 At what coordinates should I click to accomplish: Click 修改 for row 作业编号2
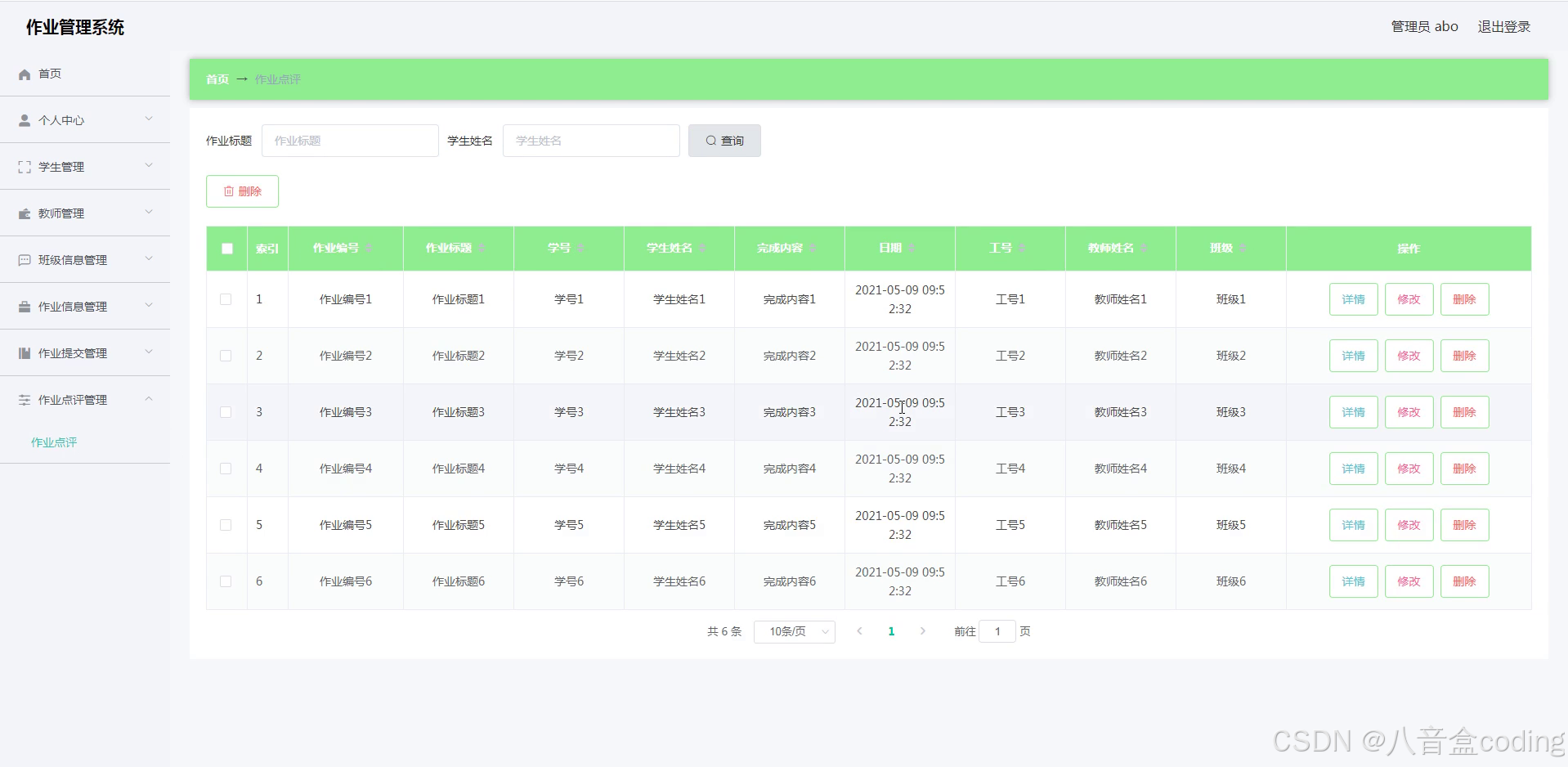1409,356
